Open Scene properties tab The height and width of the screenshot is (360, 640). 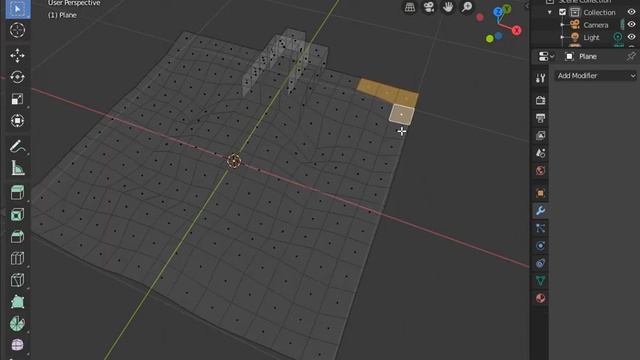(x=540, y=153)
